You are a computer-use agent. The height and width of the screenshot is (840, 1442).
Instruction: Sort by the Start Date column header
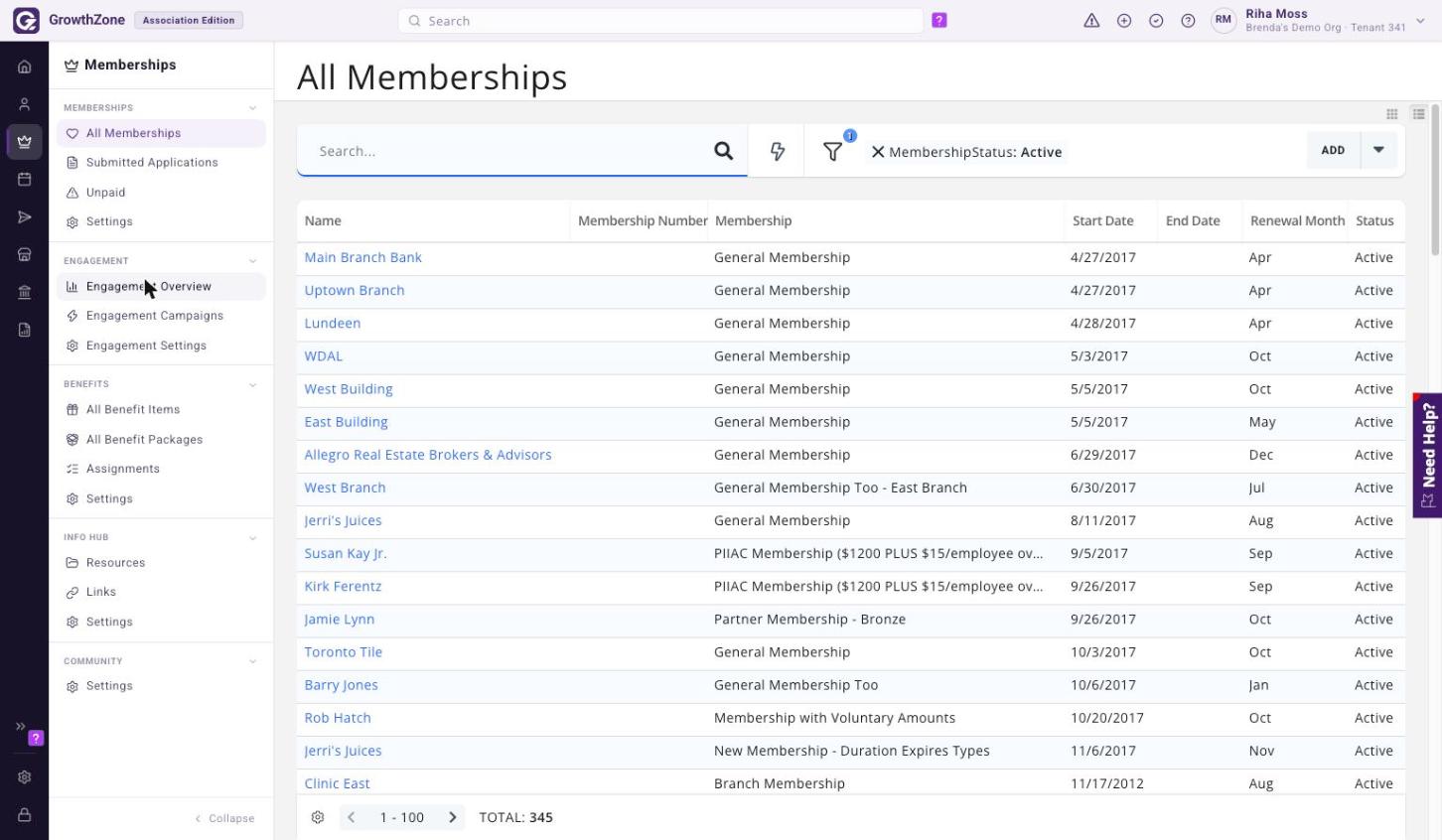[x=1102, y=220]
